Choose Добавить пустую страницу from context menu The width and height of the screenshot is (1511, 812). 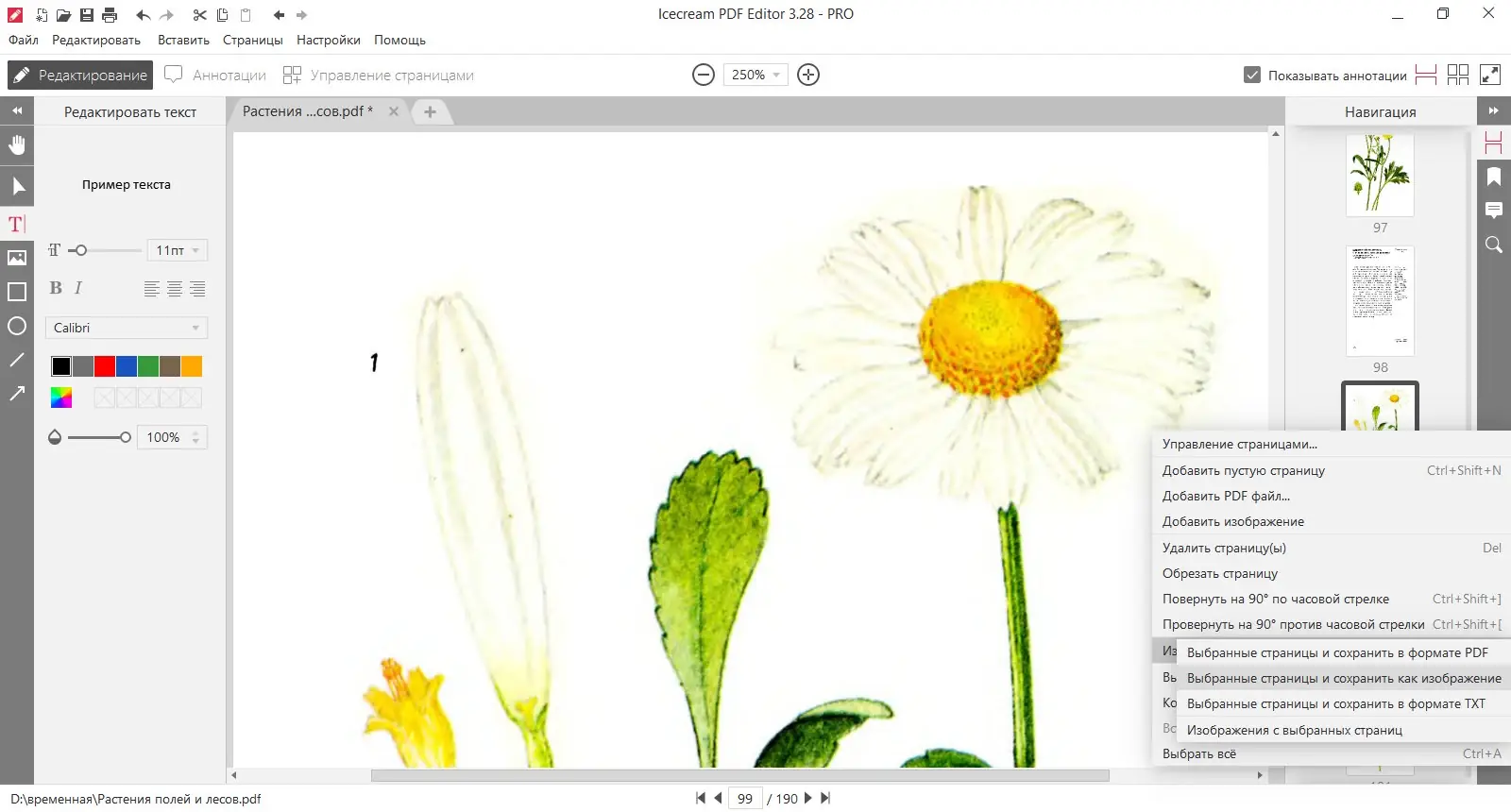[1332, 470]
